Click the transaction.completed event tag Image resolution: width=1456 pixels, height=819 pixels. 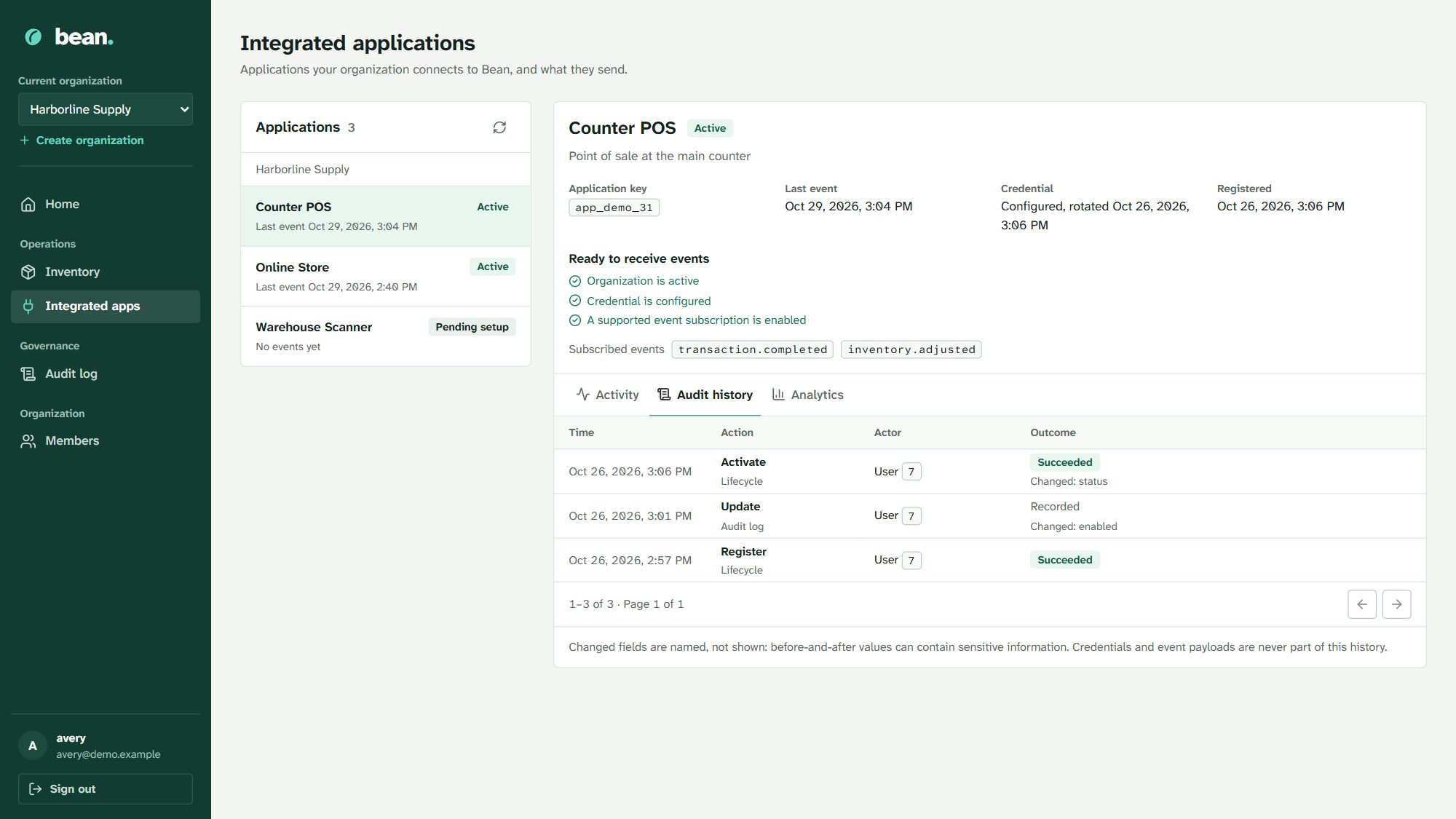tap(753, 349)
